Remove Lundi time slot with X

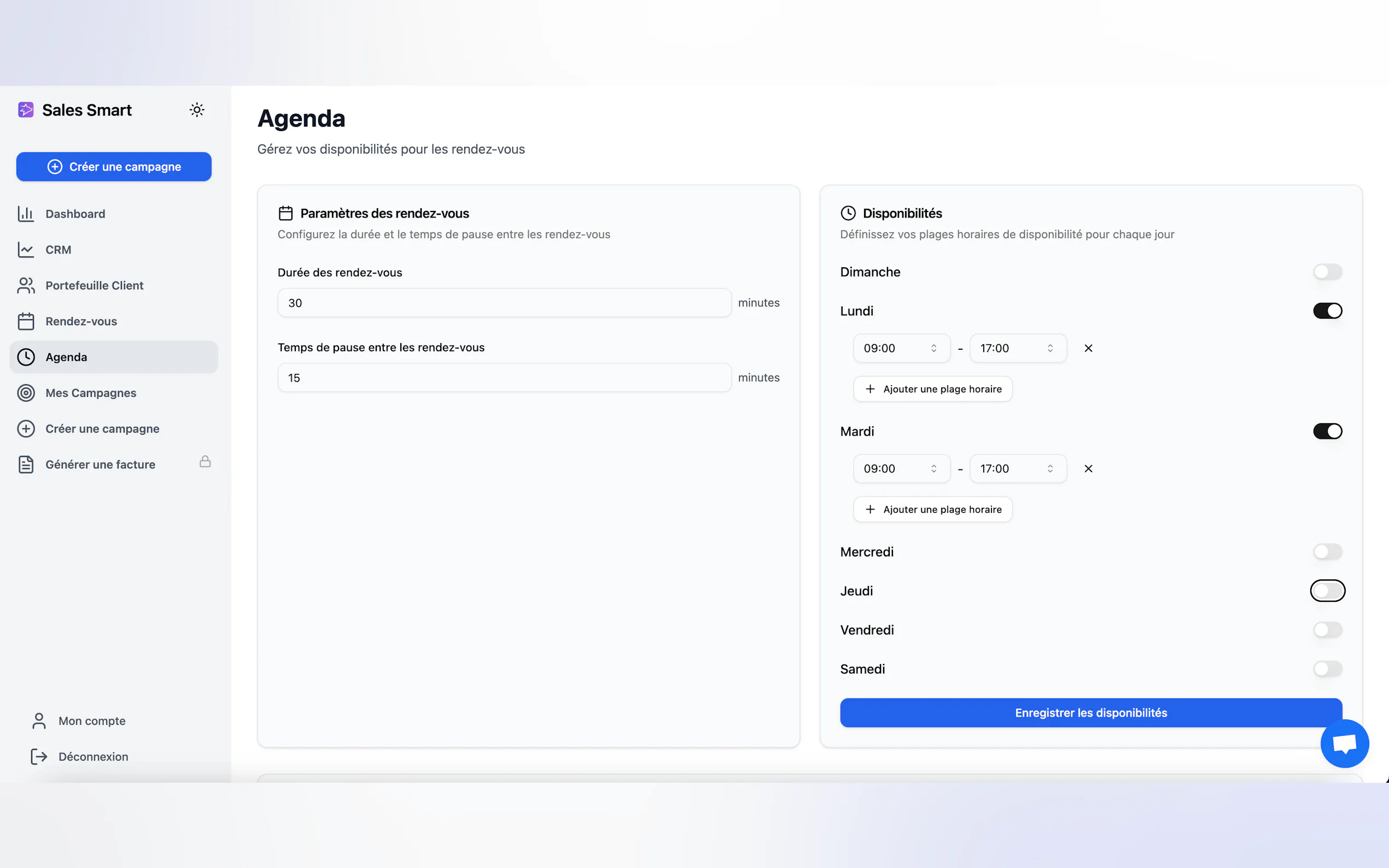(1088, 348)
